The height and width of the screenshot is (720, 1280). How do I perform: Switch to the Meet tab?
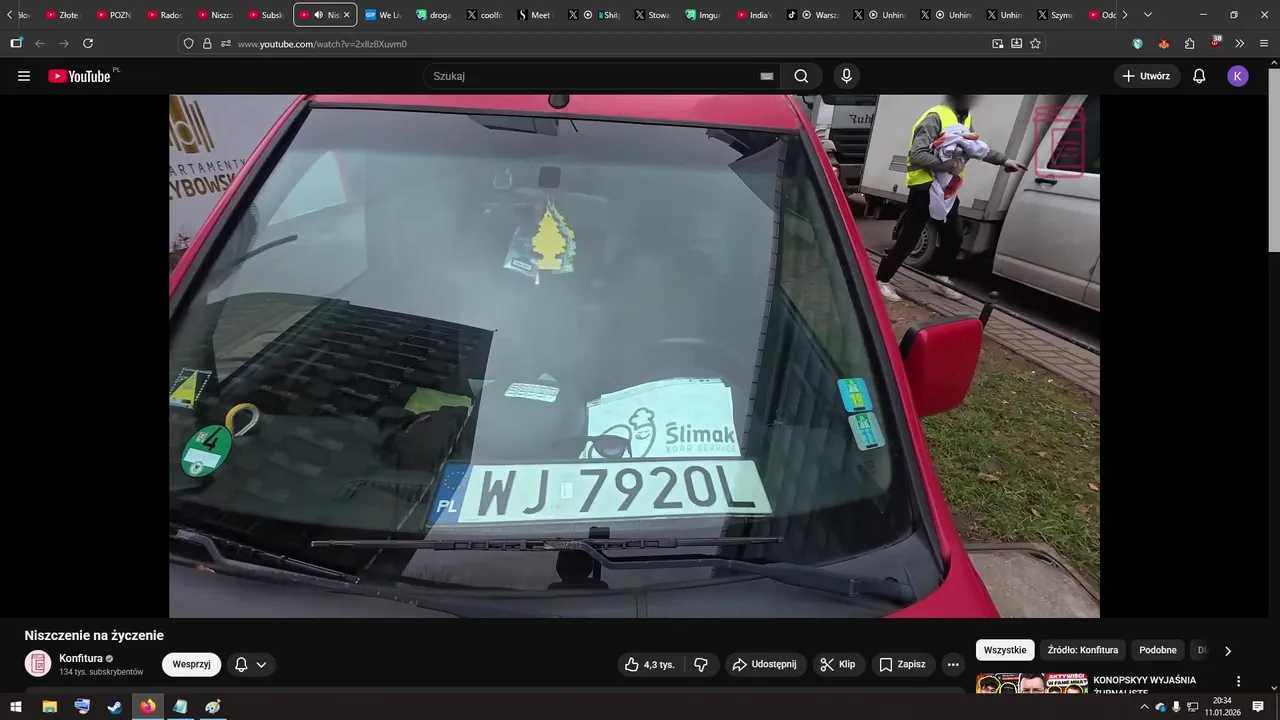click(537, 15)
